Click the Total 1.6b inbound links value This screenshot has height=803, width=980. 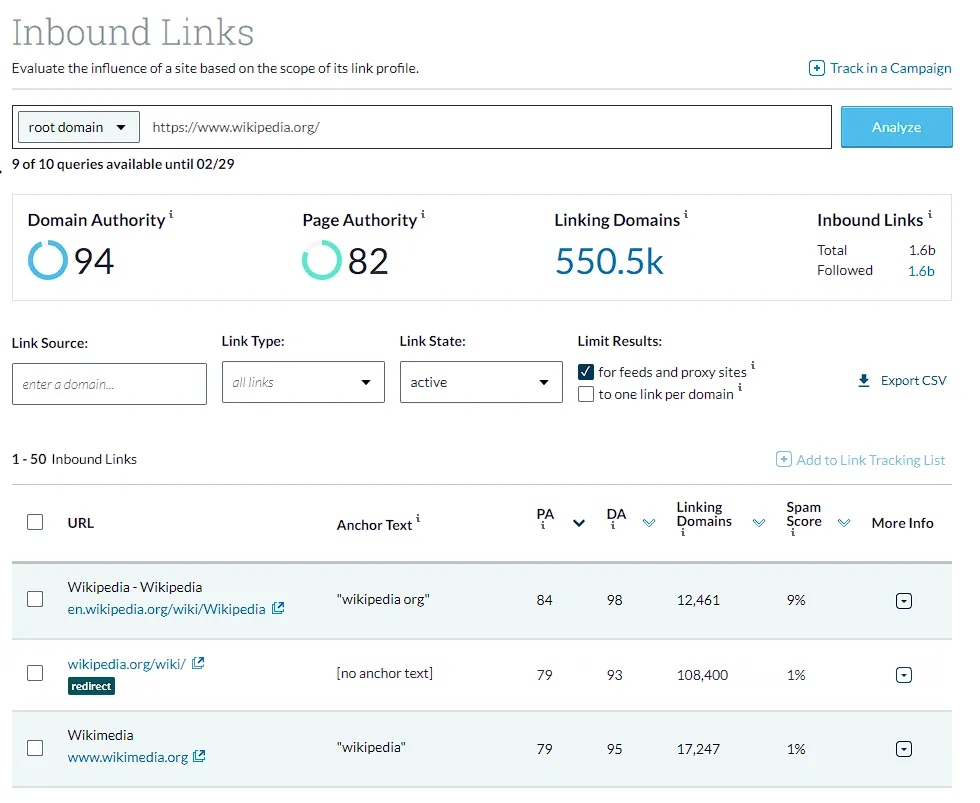tap(922, 250)
